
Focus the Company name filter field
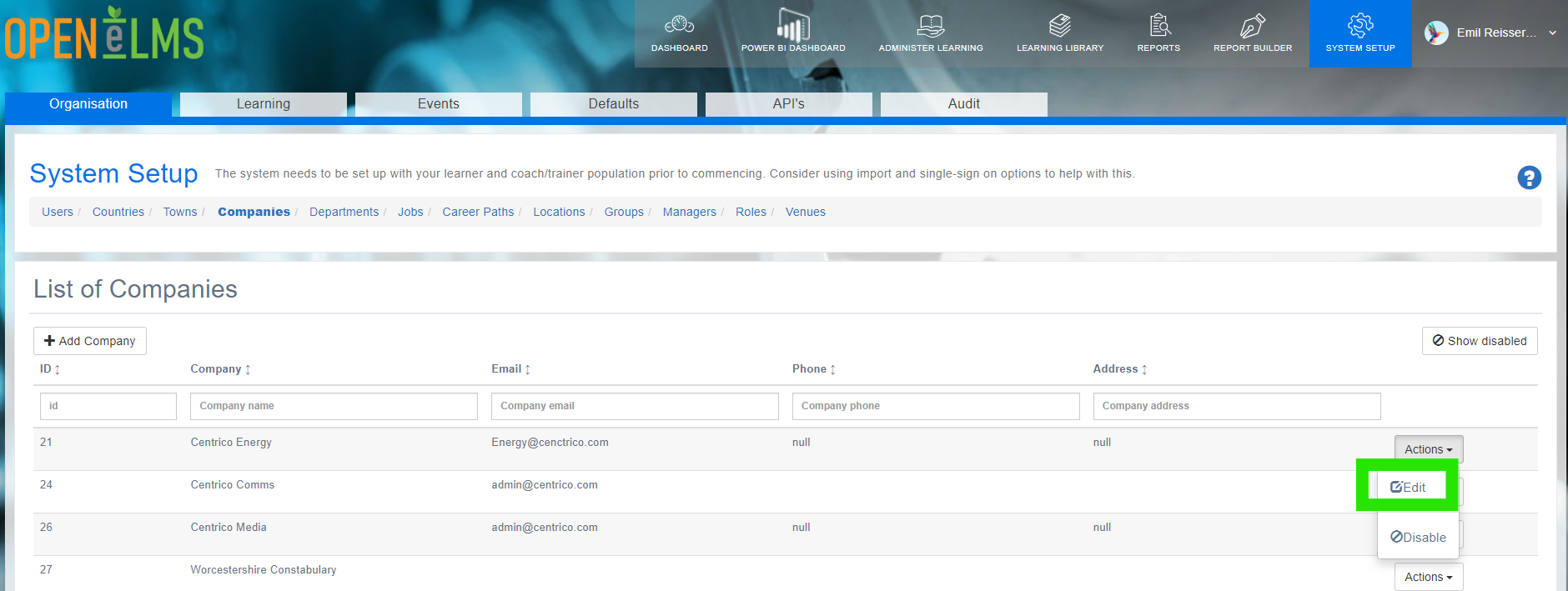tap(334, 406)
